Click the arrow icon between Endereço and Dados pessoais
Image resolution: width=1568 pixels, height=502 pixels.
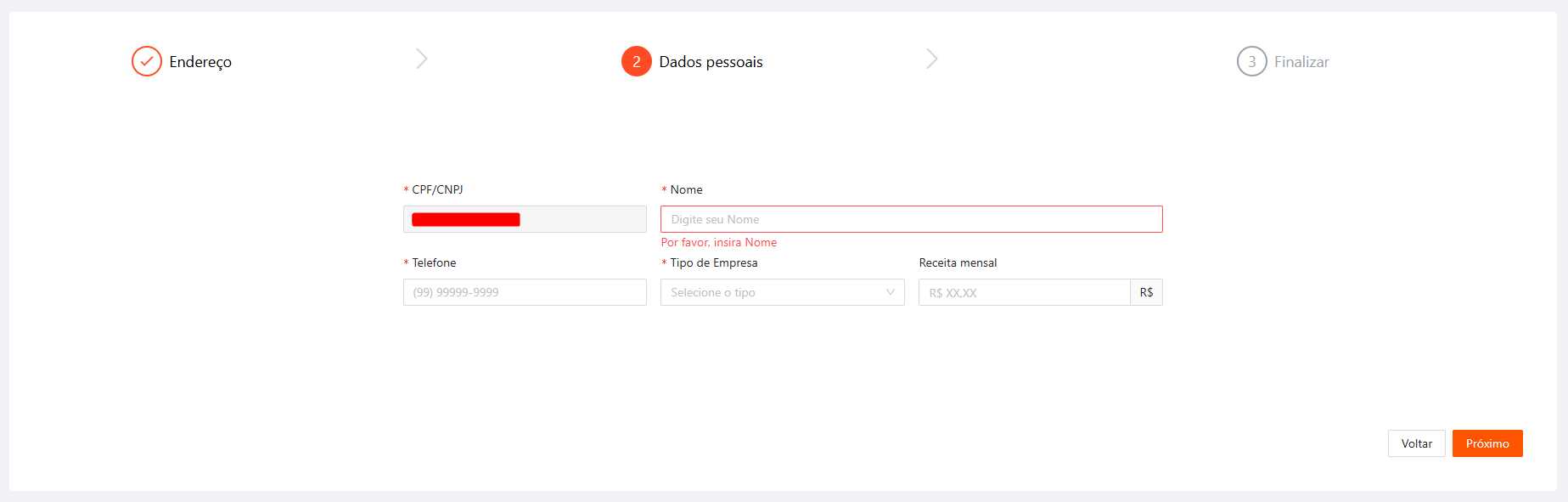[x=422, y=59]
